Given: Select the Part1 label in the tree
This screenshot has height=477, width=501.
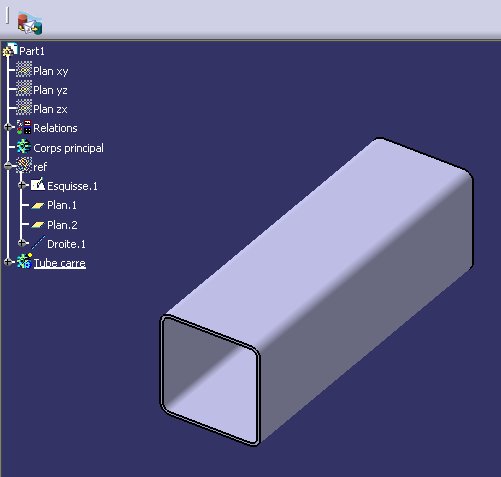Looking at the screenshot, I should pos(32,51).
